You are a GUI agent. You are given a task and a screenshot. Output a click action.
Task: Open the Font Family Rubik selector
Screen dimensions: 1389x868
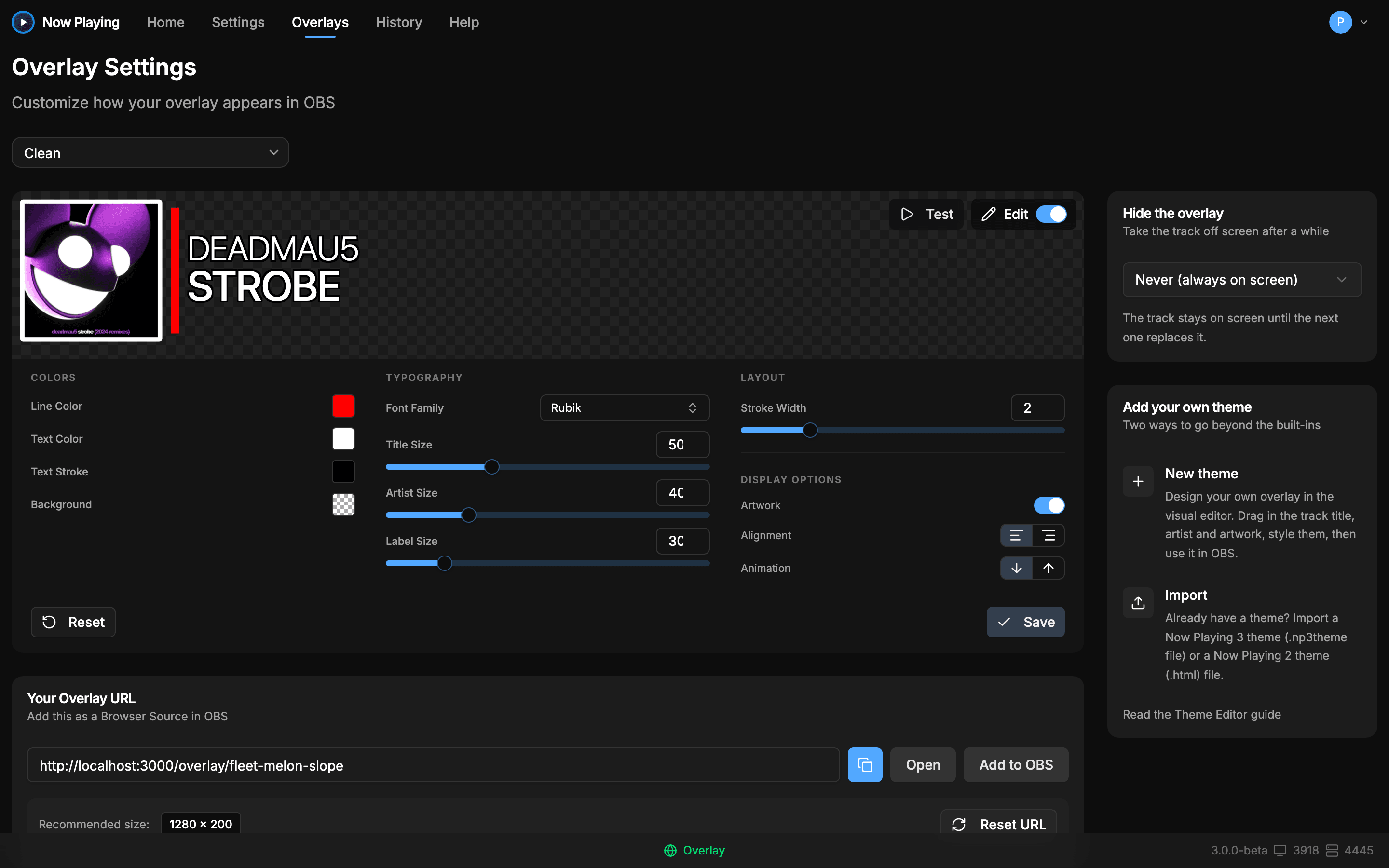625,407
